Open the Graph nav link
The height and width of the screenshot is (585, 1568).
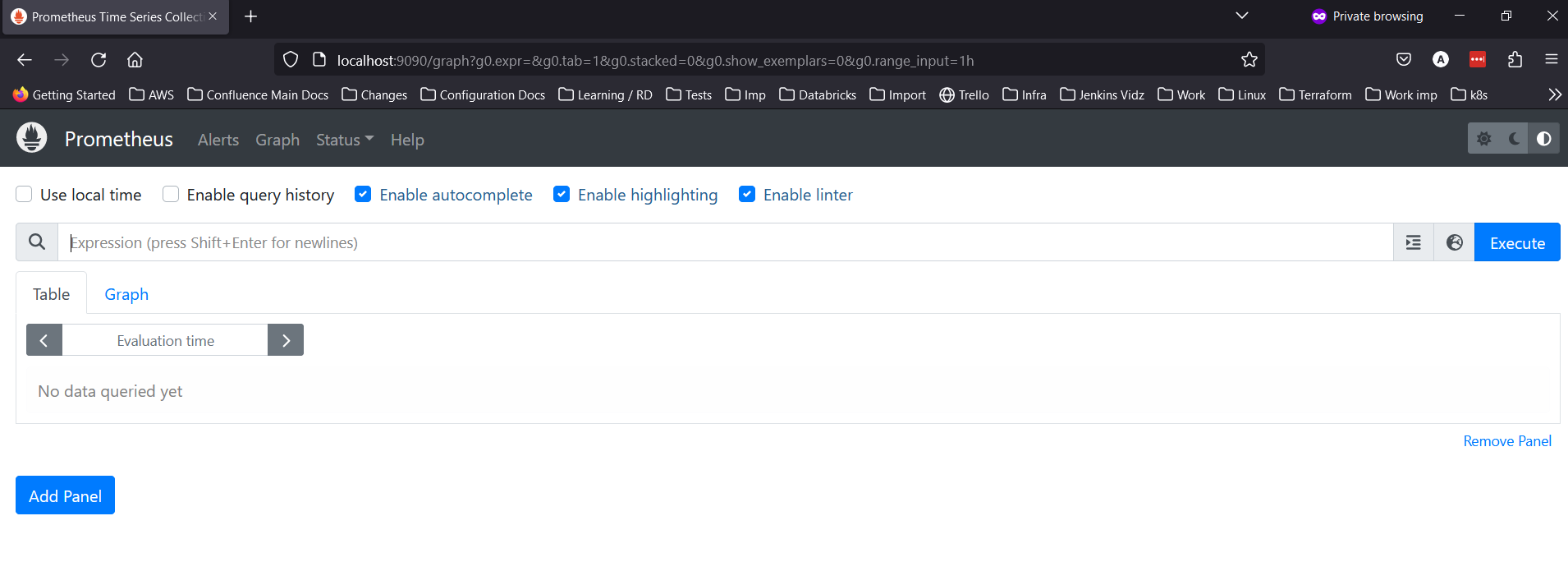[277, 140]
